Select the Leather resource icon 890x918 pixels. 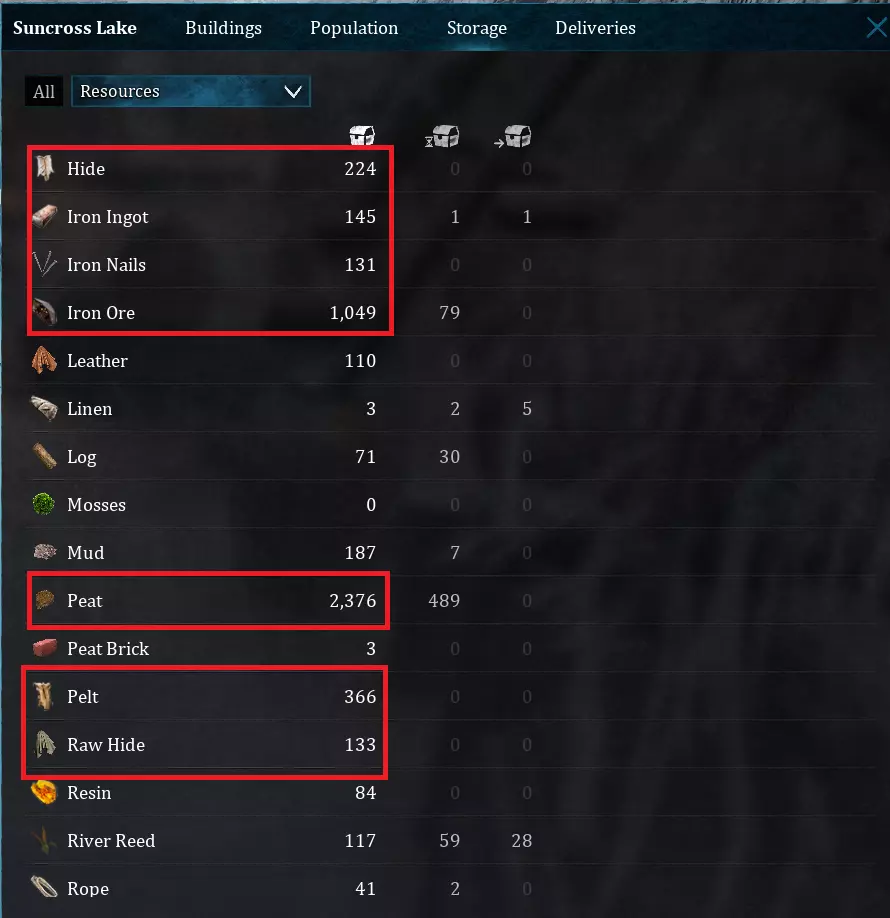tap(44, 360)
